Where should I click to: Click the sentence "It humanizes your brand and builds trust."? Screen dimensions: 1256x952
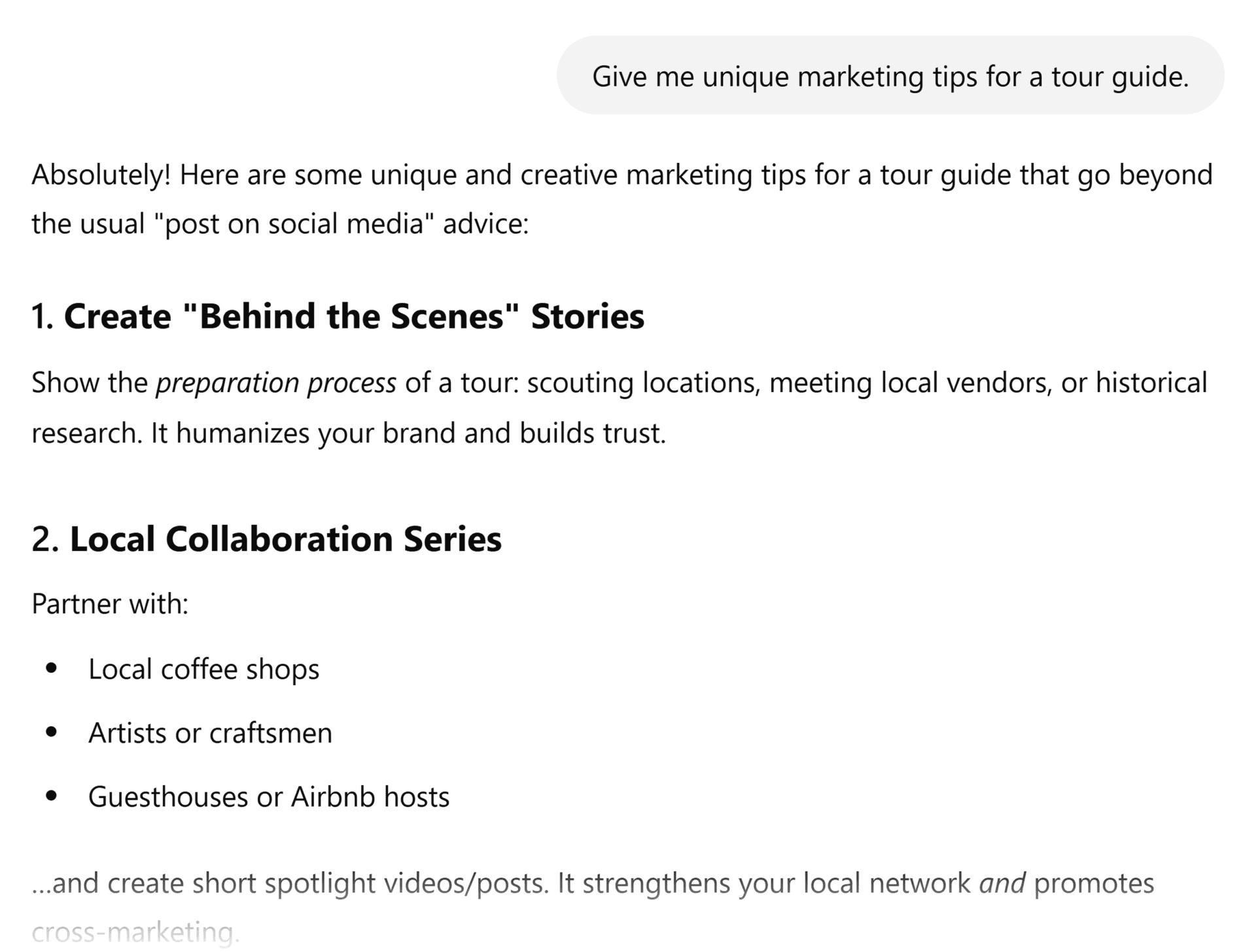(x=408, y=433)
